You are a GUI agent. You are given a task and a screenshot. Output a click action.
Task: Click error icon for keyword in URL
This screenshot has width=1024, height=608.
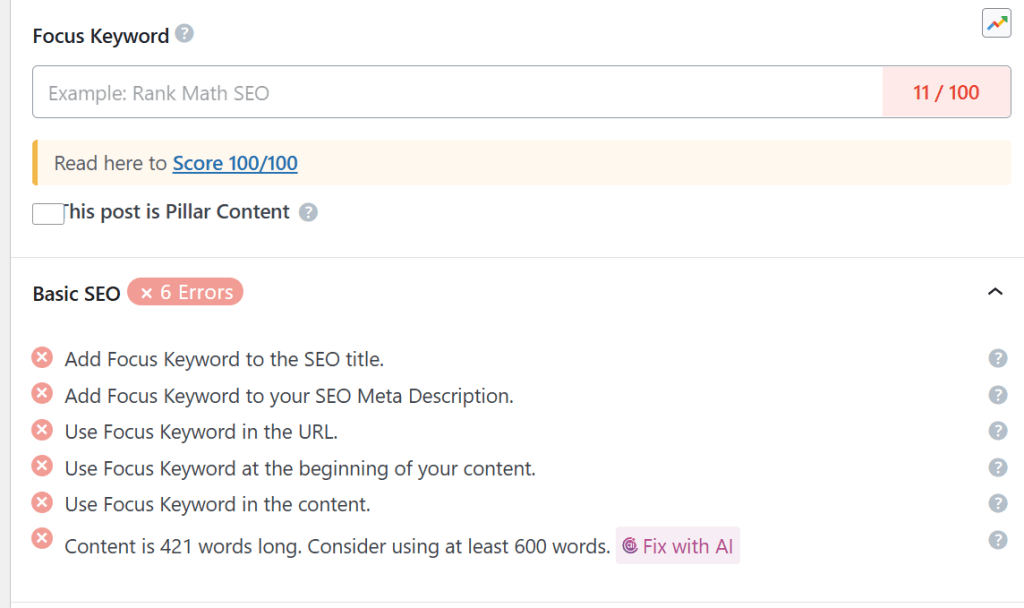[x=42, y=430]
